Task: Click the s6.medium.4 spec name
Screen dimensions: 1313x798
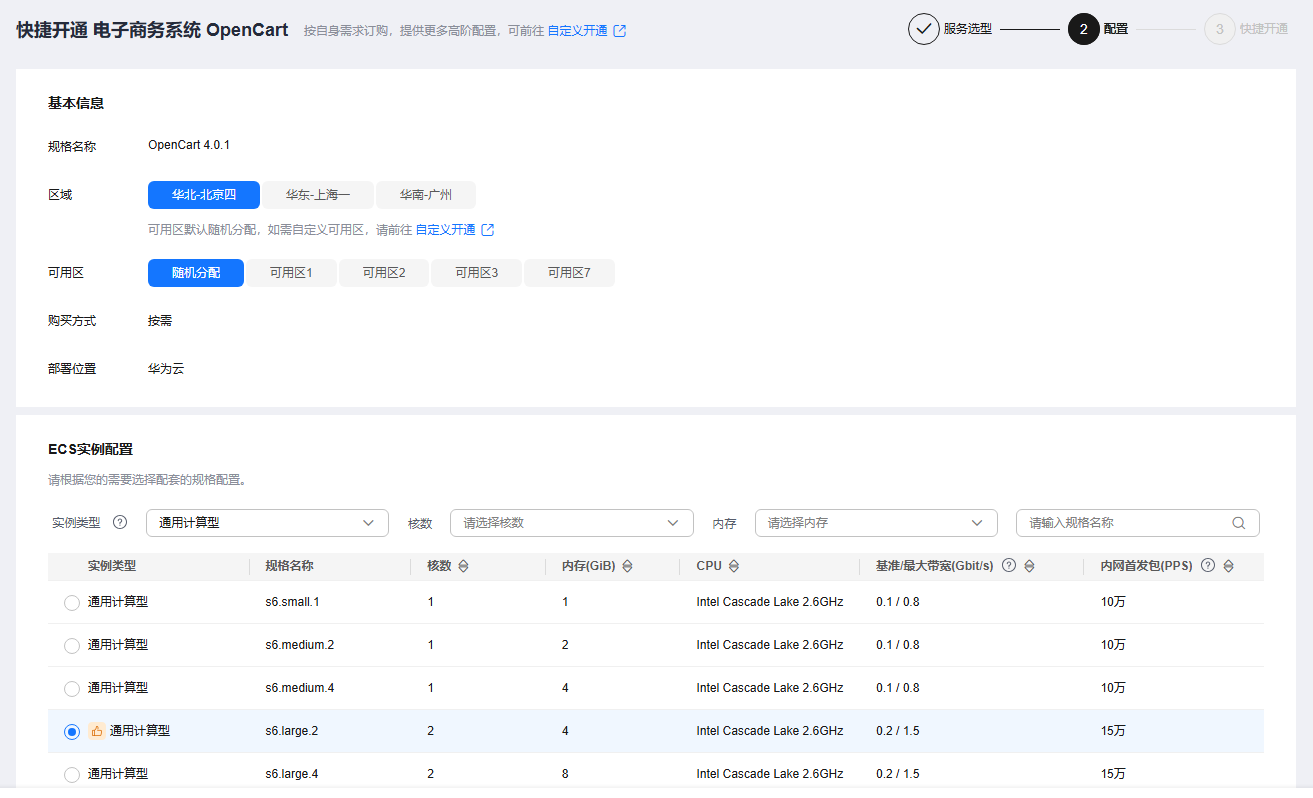Action: click(x=300, y=688)
